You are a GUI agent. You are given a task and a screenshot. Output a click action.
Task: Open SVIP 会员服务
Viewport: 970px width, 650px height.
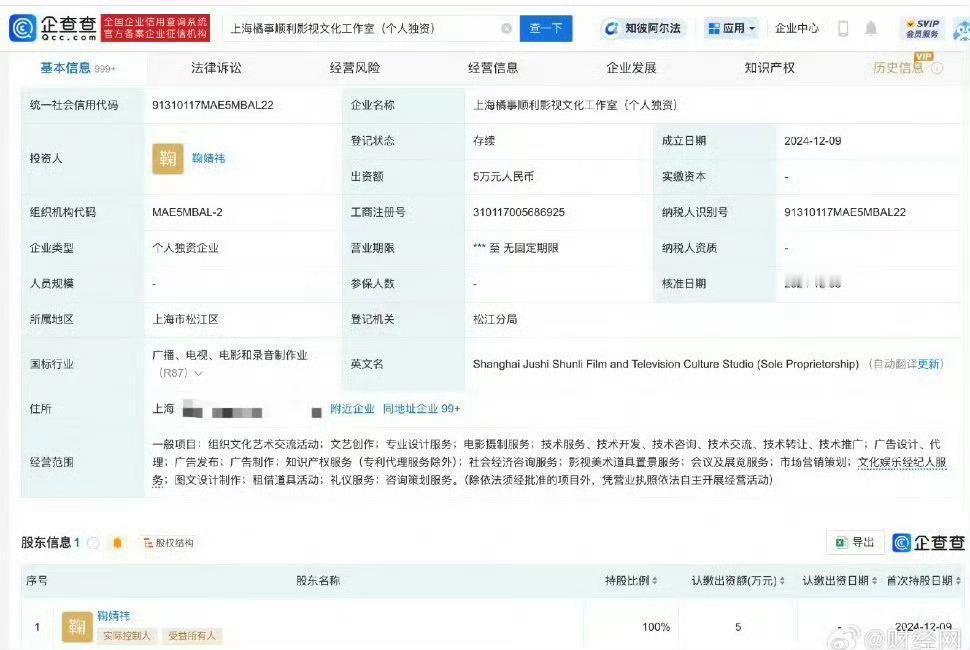tap(922, 28)
